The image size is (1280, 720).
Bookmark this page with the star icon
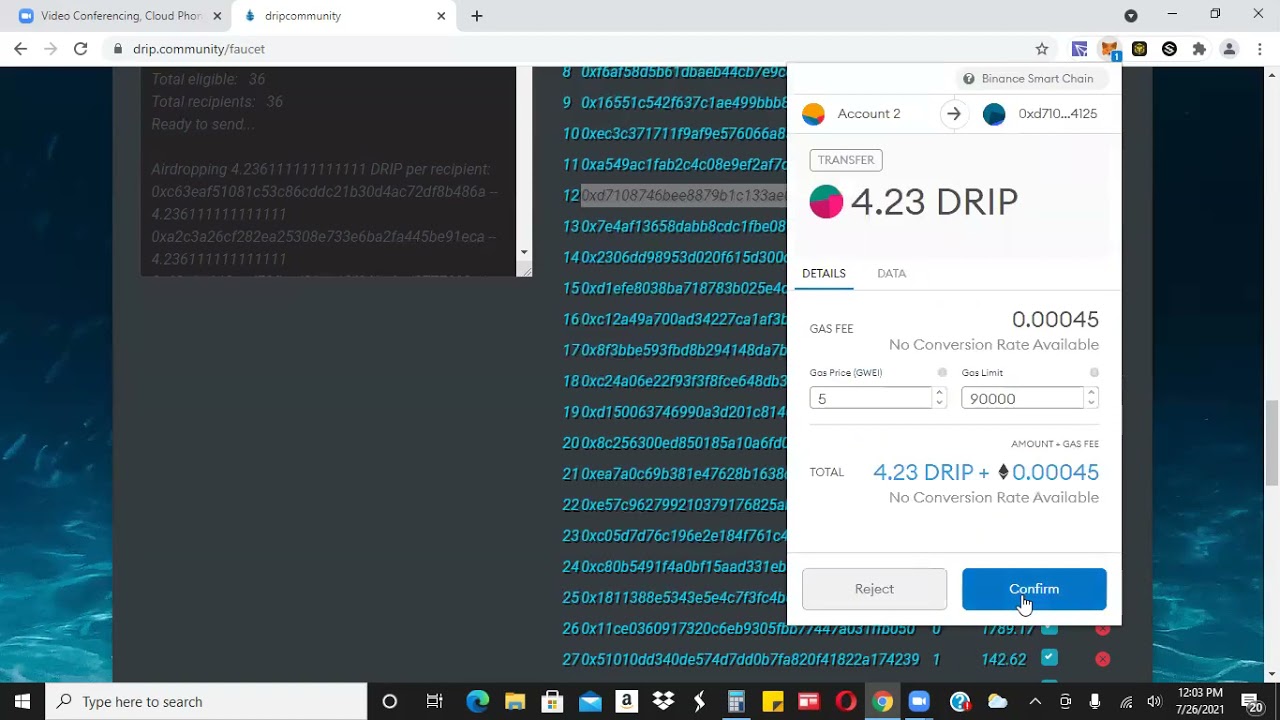tap(1042, 49)
